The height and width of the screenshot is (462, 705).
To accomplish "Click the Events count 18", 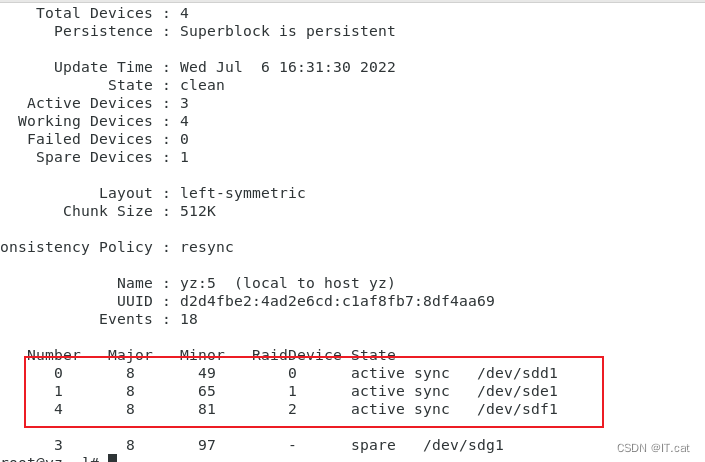I will tap(189, 319).
